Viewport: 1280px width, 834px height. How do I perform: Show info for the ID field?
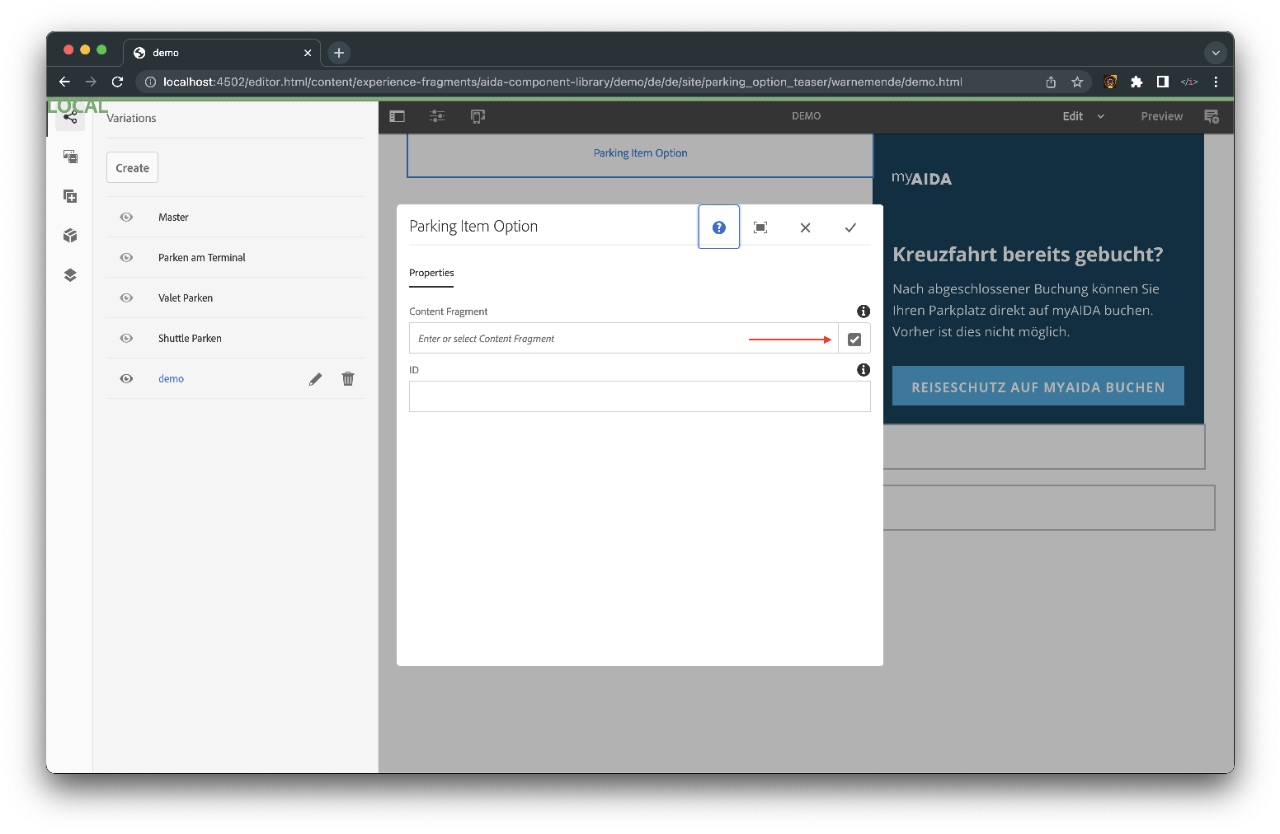click(863, 370)
